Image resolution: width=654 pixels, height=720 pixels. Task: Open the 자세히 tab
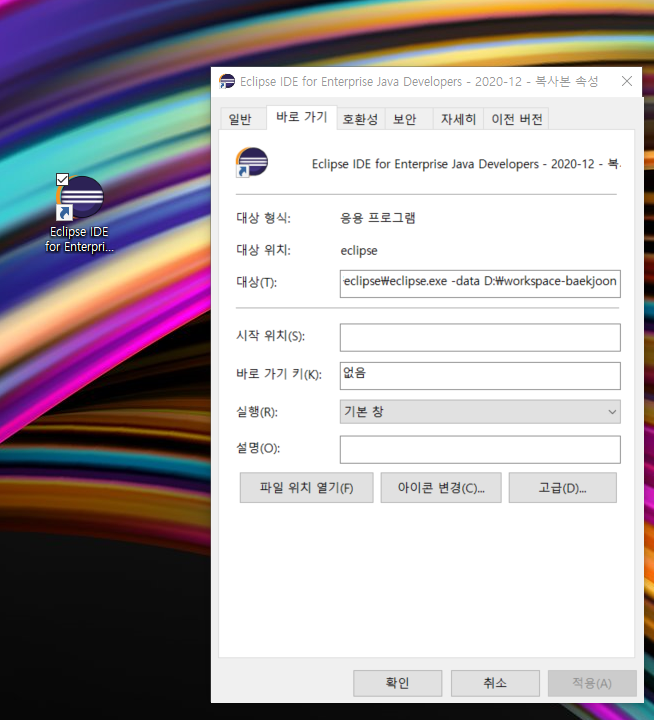pos(458,119)
